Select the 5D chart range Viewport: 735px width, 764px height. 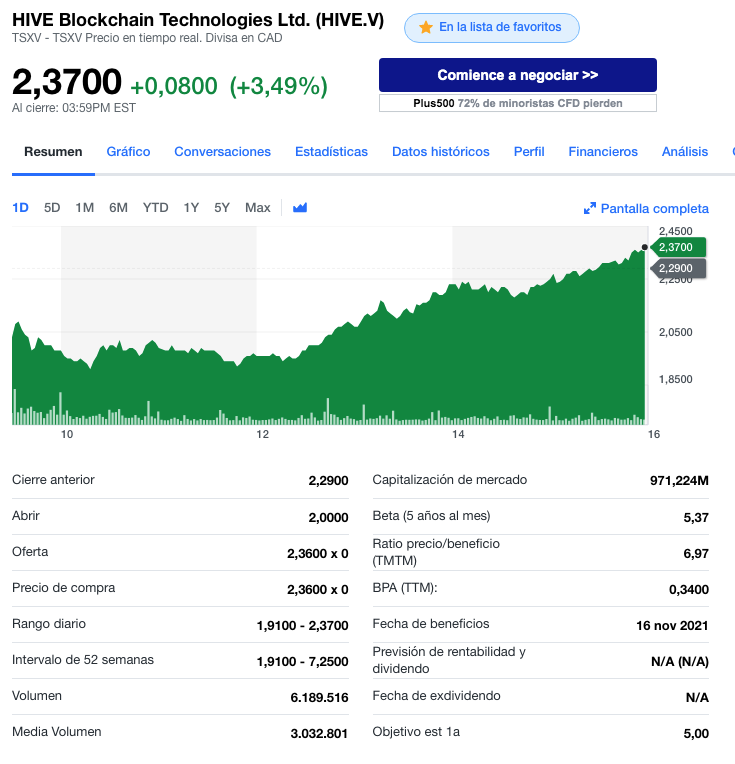(52, 208)
